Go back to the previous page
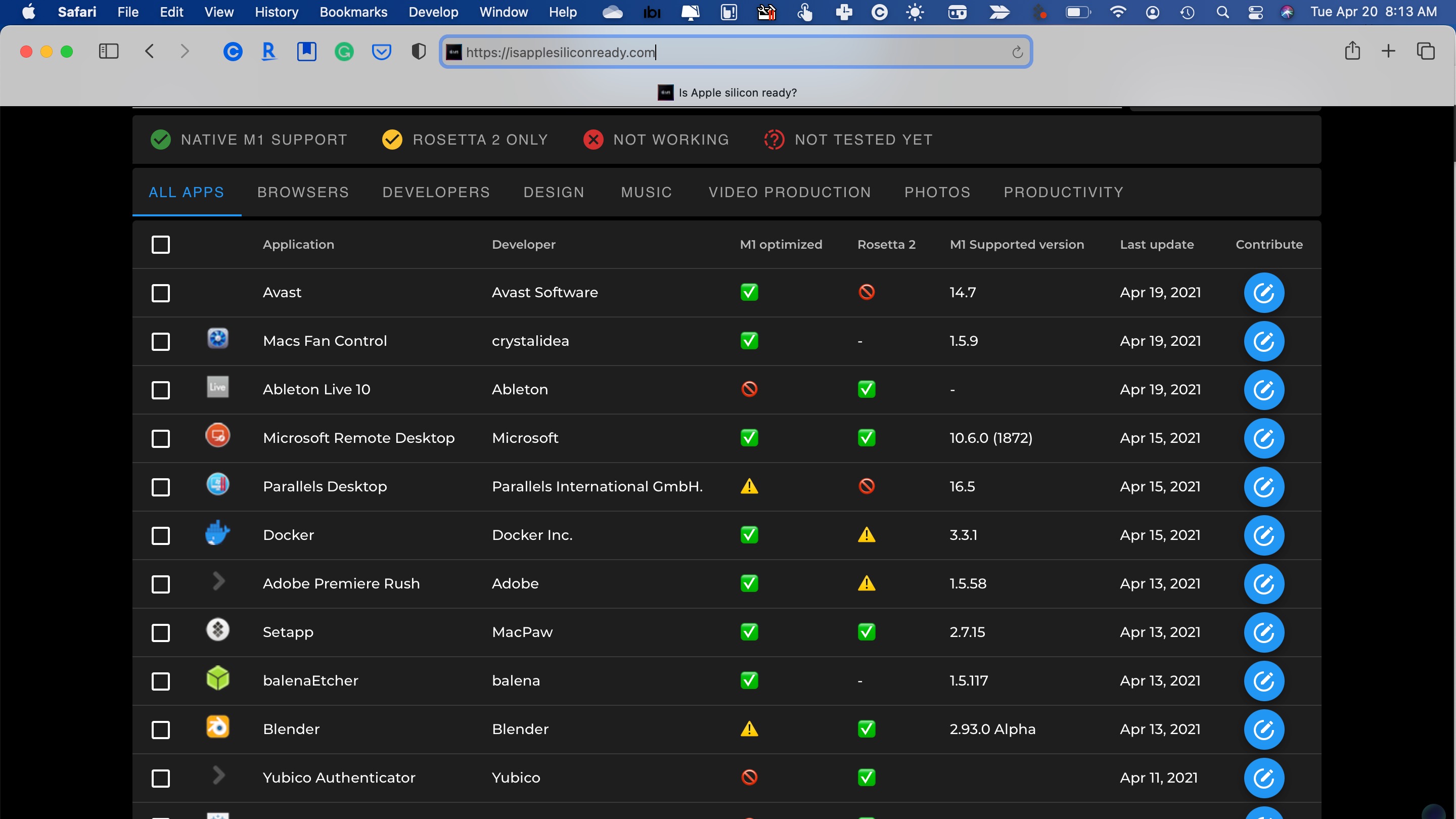1456x819 pixels. (149, 52)
